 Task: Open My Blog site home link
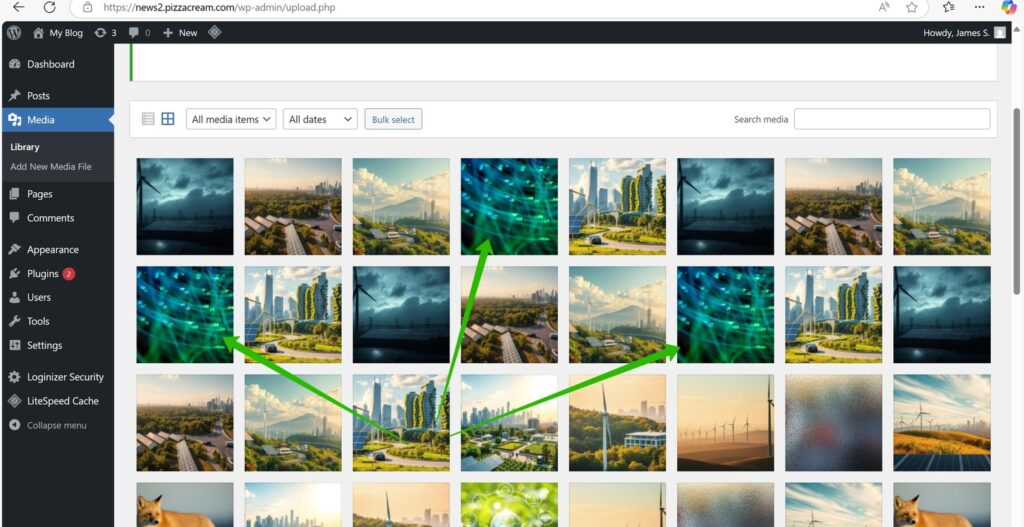57,33
